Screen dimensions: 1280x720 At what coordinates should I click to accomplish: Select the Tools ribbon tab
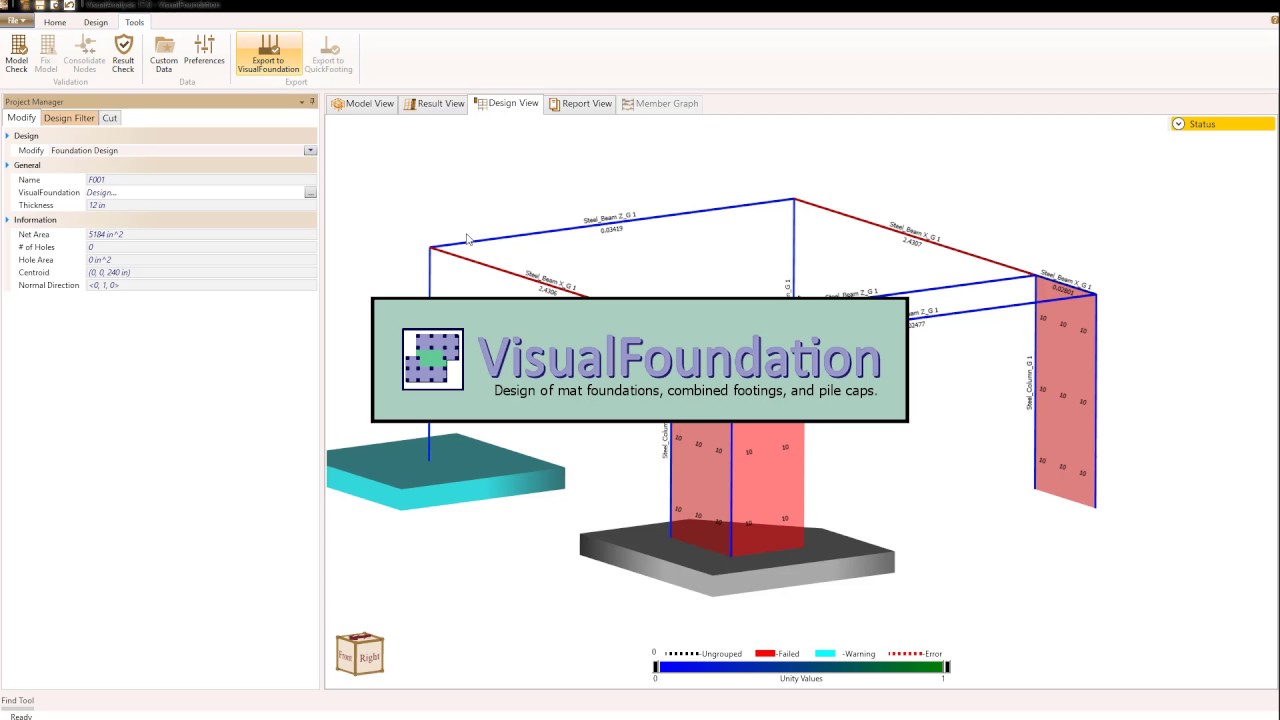click(x=134, y=22)
